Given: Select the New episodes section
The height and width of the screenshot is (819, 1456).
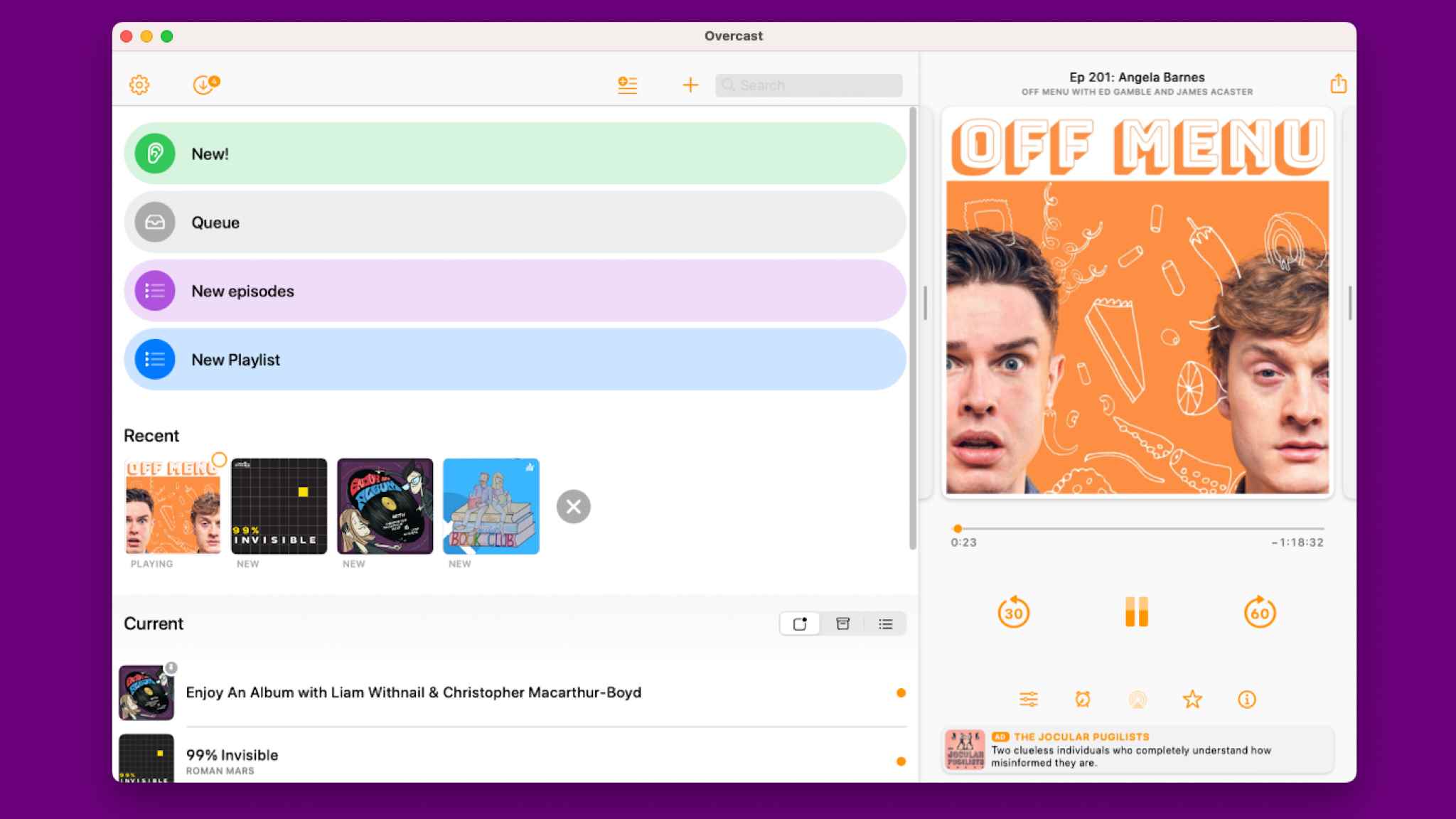Looking at the screenshot, I should 513,290.
